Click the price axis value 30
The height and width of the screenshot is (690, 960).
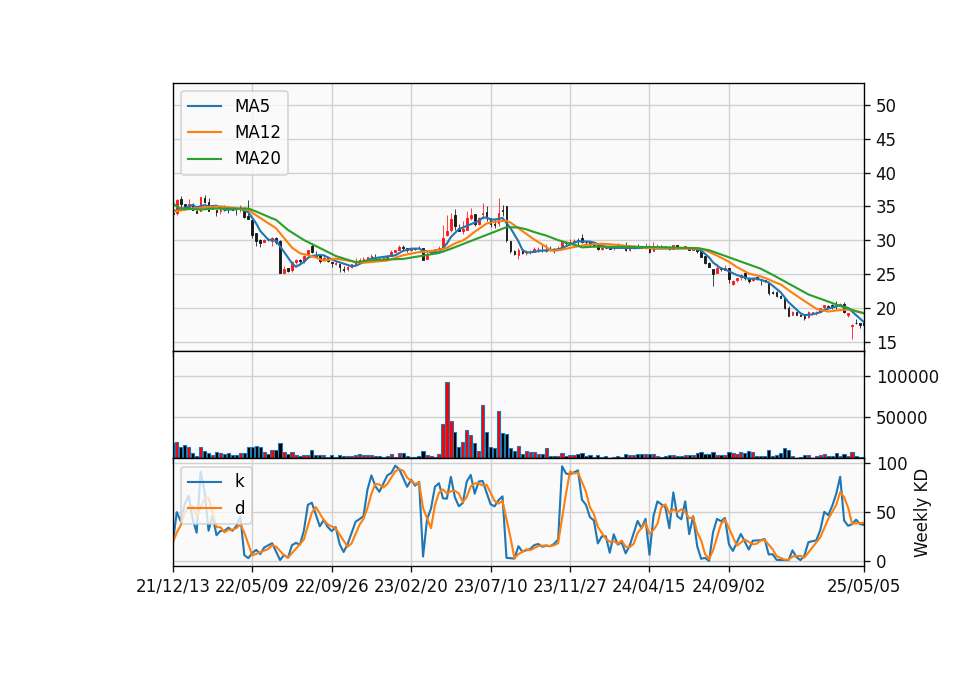point(886,241)
